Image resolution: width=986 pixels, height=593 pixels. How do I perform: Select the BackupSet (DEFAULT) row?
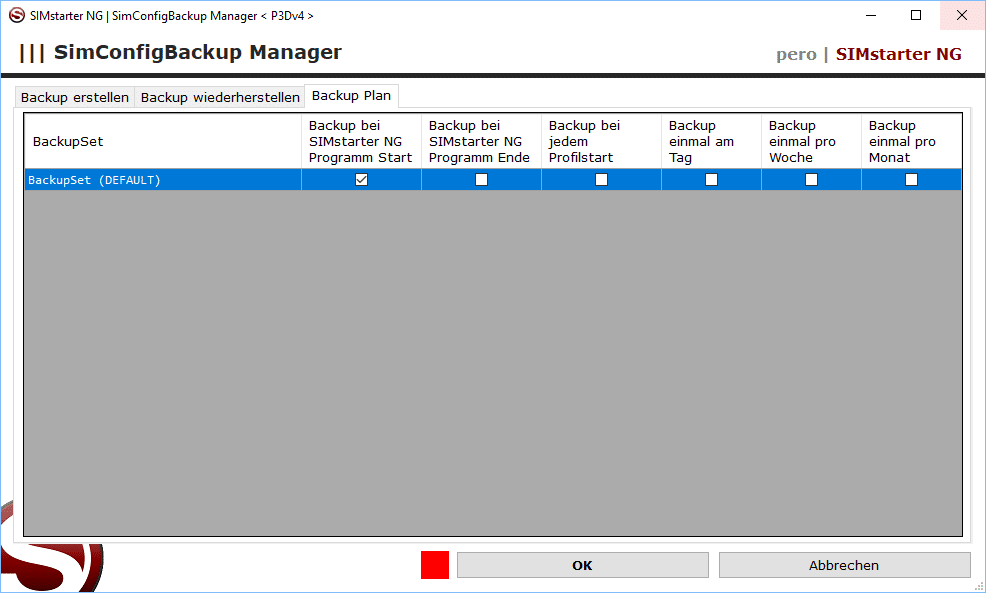pyautogui.click(x=160, y=180)
